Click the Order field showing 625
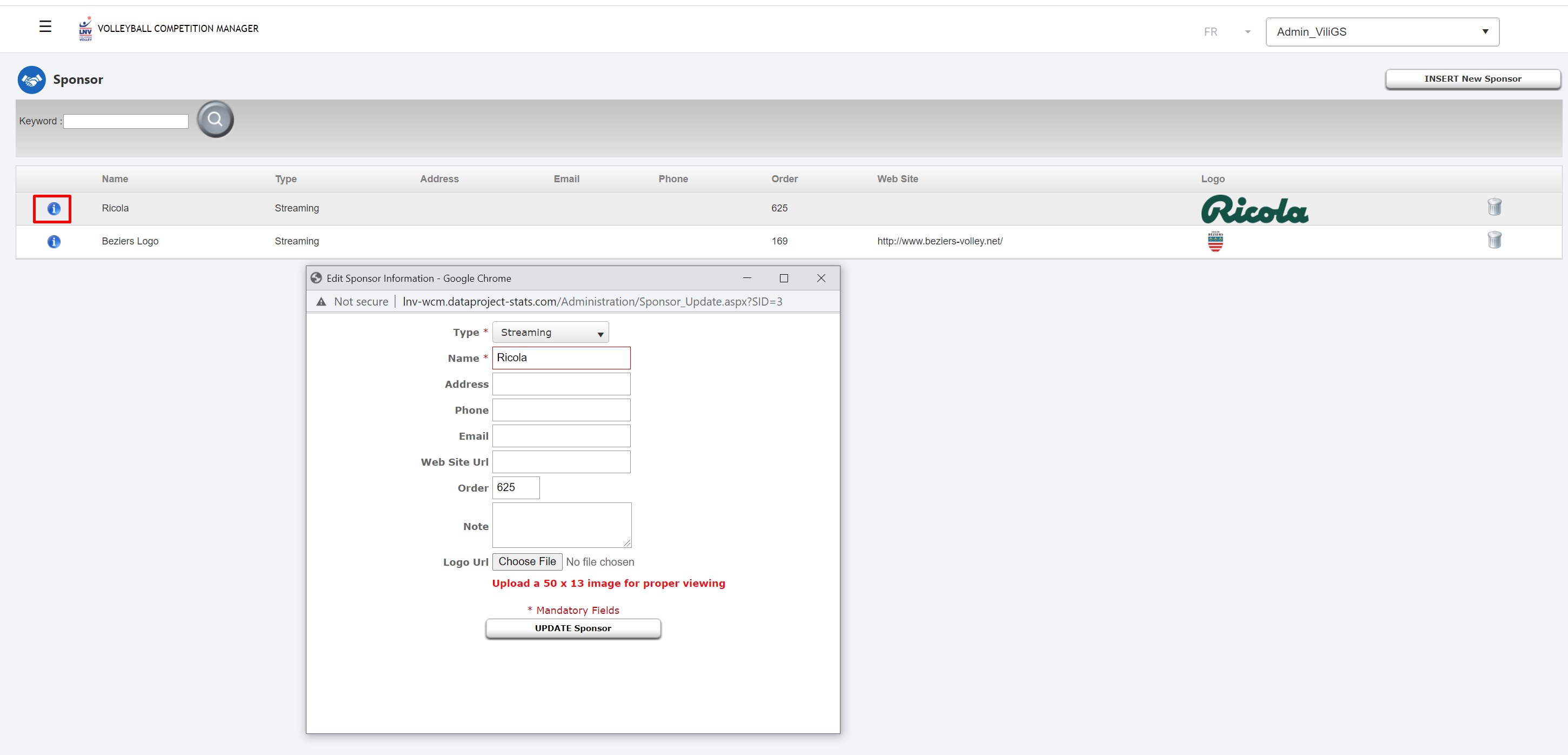This screenshot has height=755, width=1568. 516,488
